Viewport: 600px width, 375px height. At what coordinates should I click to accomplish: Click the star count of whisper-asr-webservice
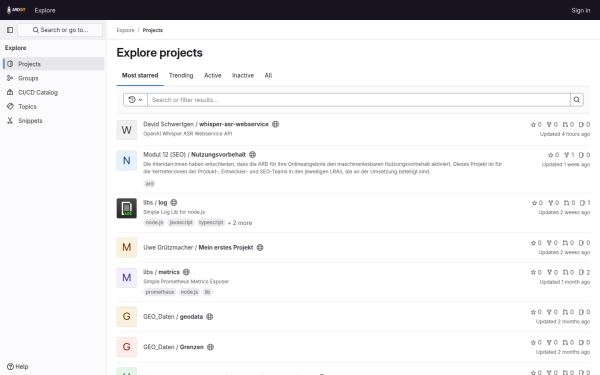click(536, 124)
